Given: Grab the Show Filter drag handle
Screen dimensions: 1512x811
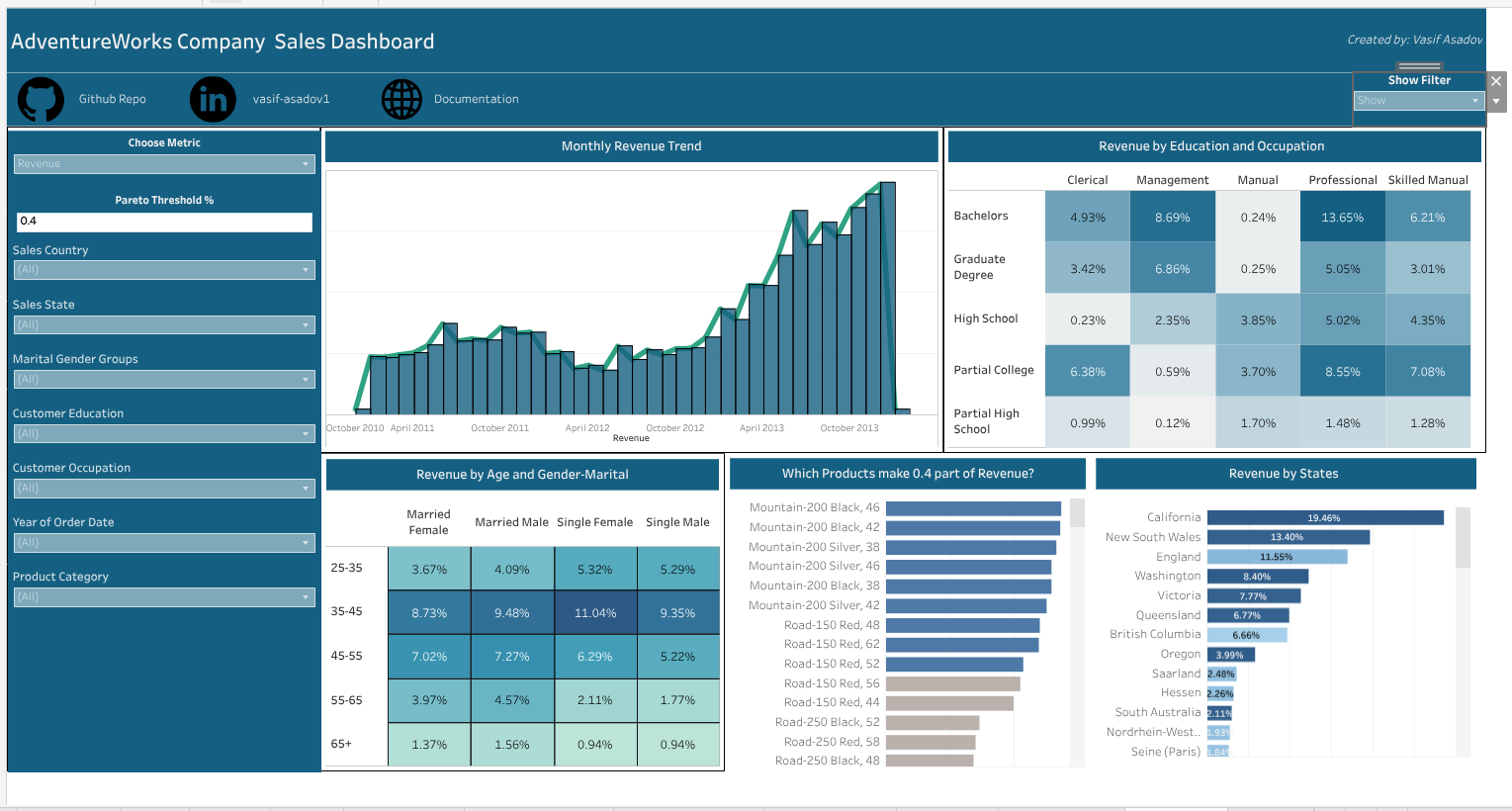Looking at the screenshot, I should (x=1419, y=66).
